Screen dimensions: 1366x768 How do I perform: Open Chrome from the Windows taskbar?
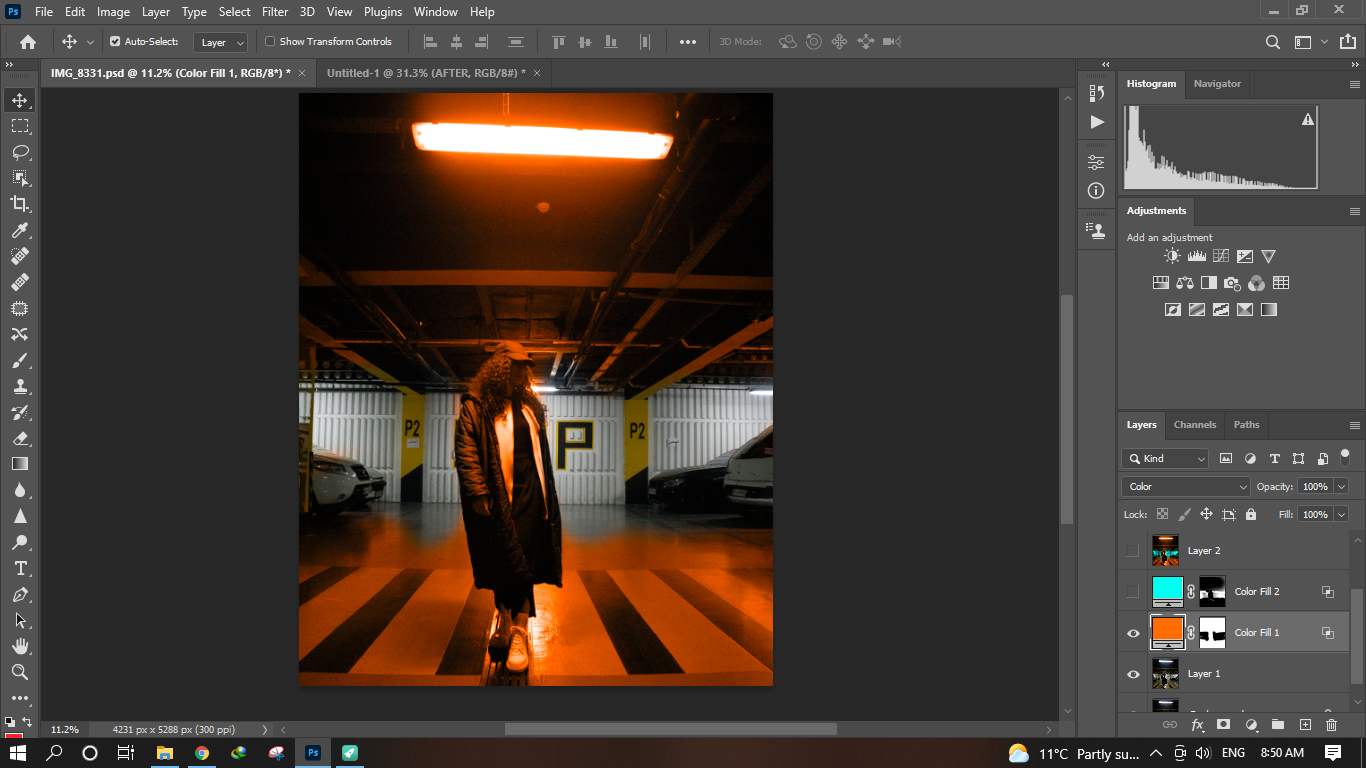pos(202,753)
